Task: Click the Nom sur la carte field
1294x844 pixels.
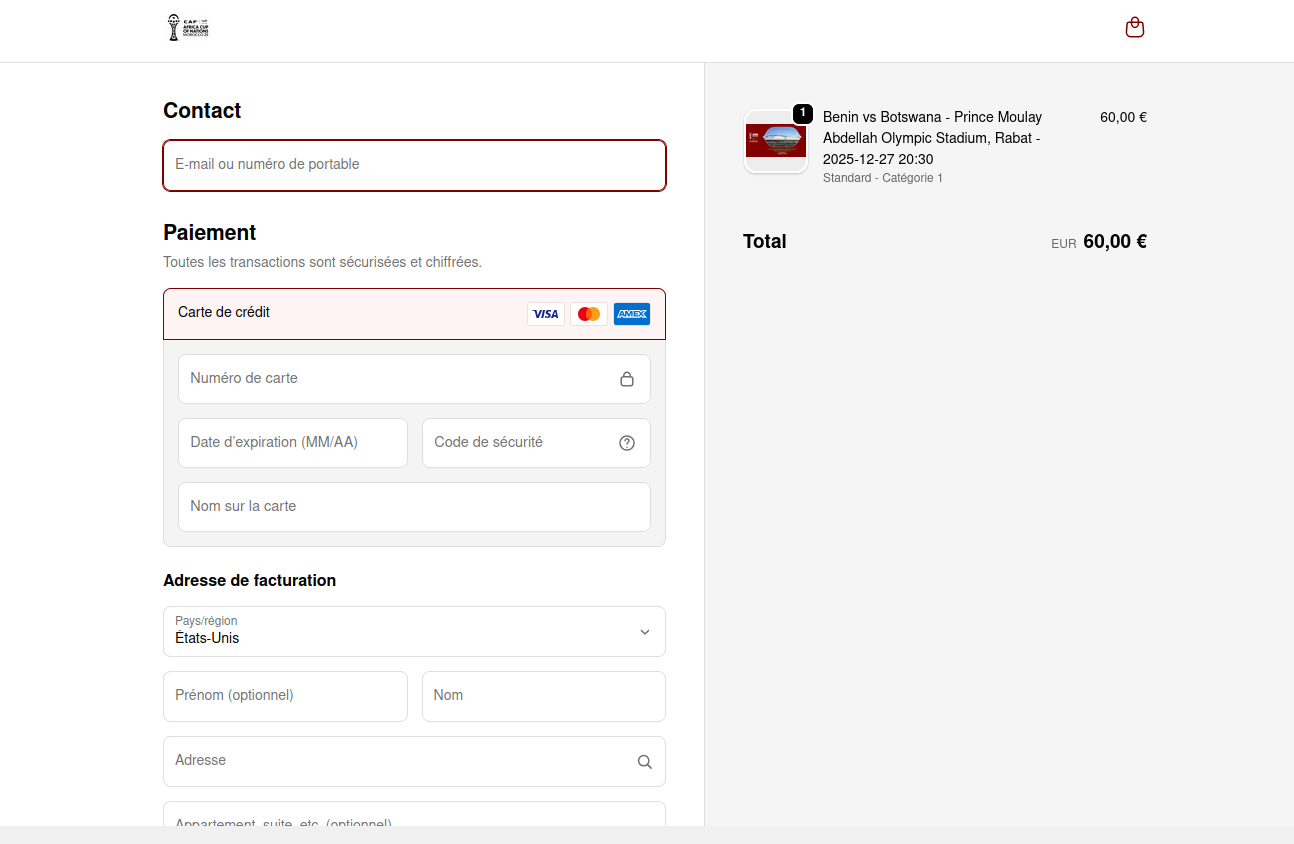Action: (x=414, y=507)
